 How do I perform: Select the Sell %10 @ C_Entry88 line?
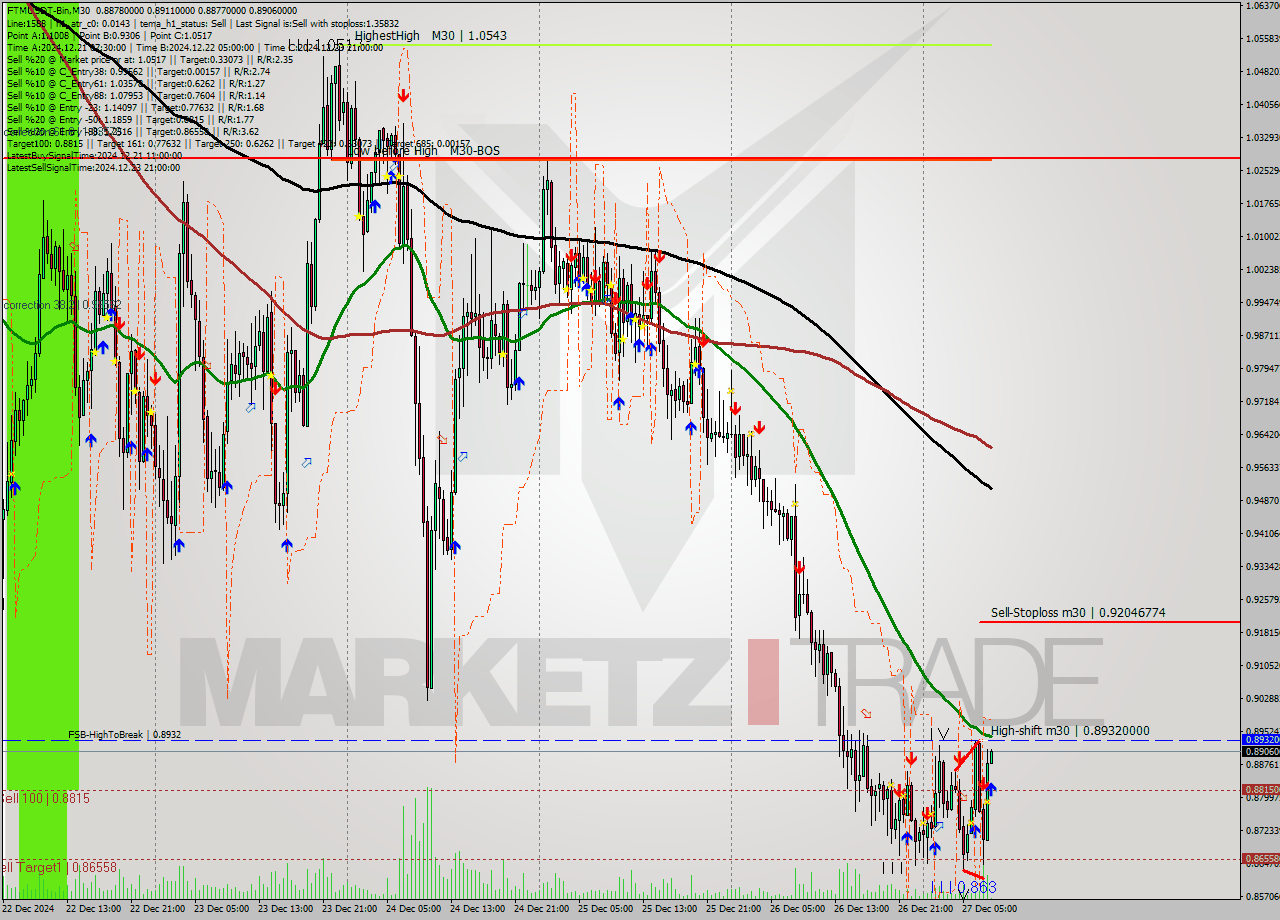(x=135, y=95)
